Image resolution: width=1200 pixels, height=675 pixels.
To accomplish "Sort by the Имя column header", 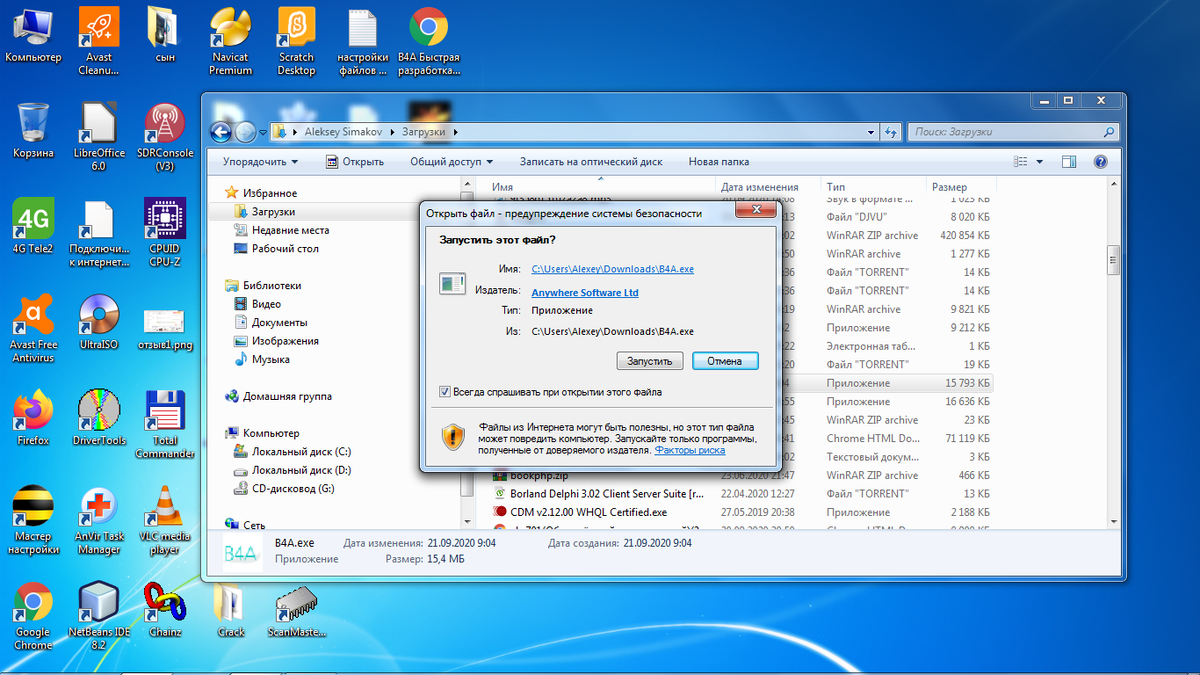I will pyautogui.click(x=502, y=187).
